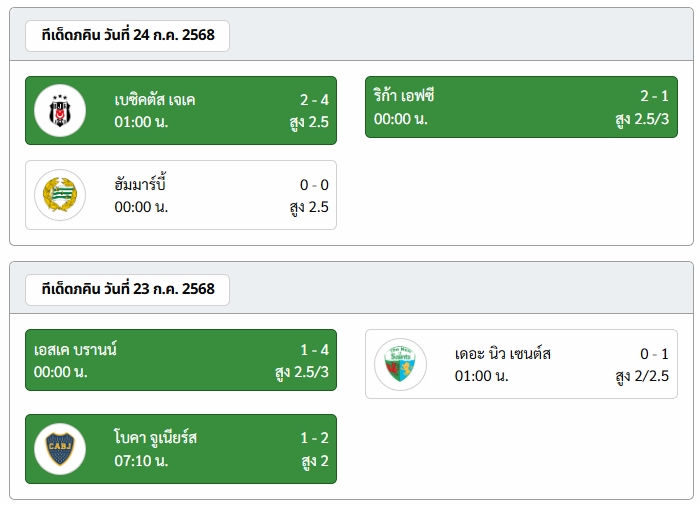Click the 07:10 น. kickoff time
Viewport: 700px width, 505px height.
(x=141, y=460)
